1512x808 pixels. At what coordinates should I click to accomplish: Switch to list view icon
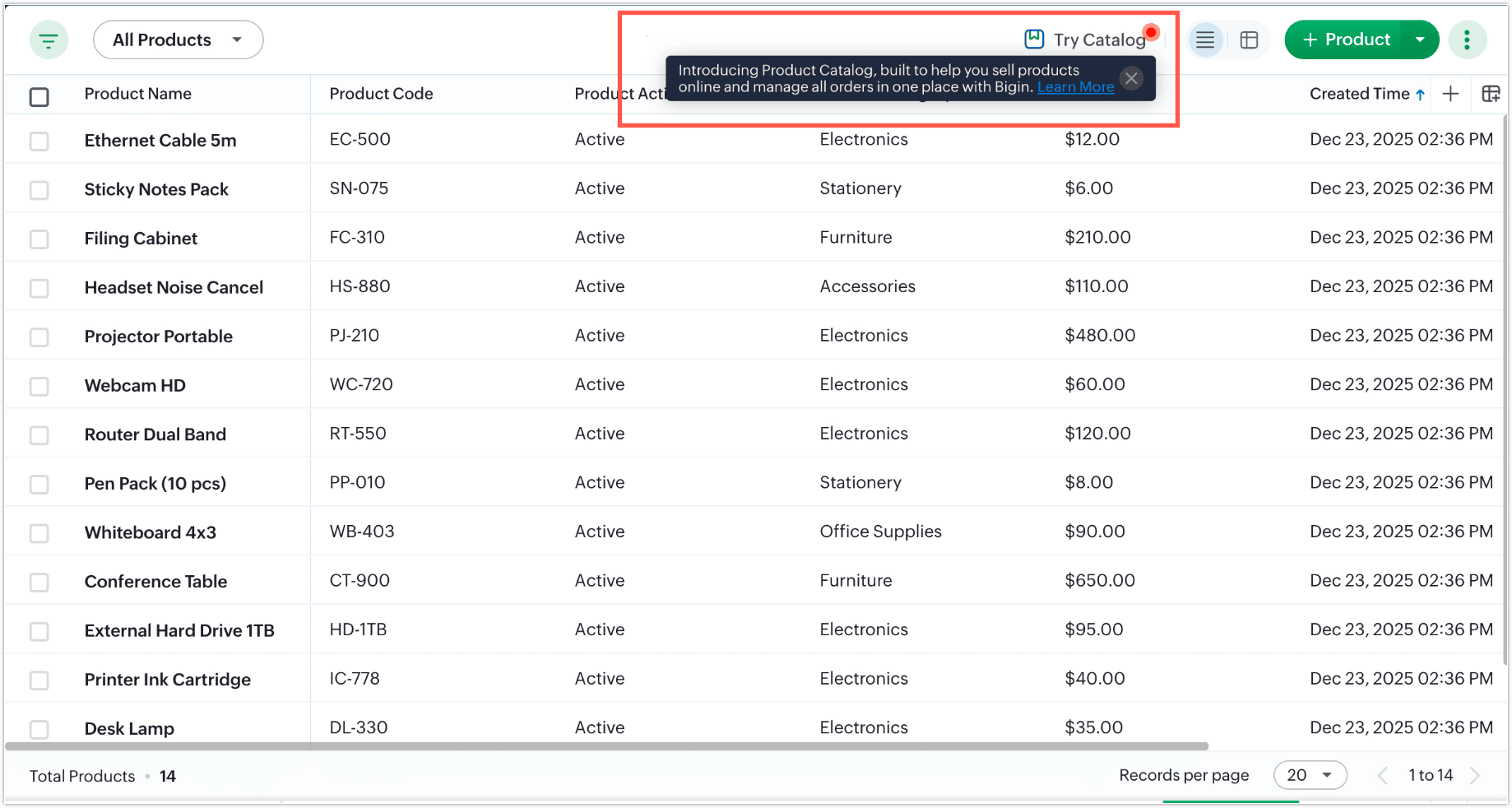click(1205, 39)
